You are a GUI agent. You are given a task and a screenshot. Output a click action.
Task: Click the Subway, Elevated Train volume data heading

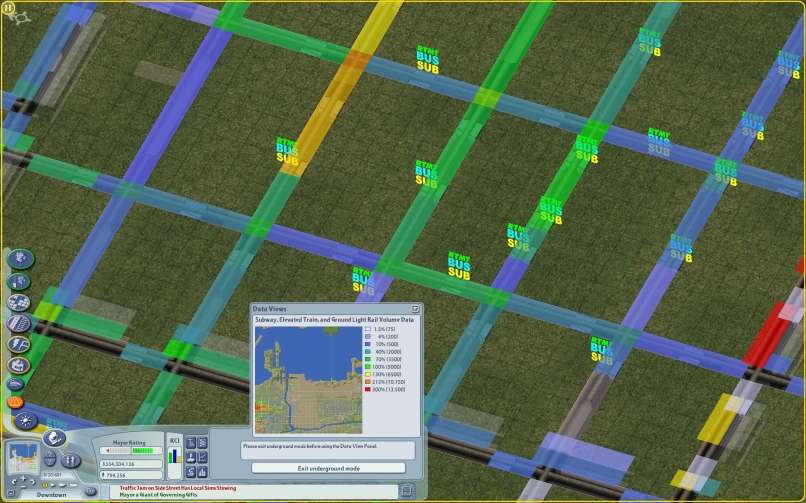coord(335,320)
